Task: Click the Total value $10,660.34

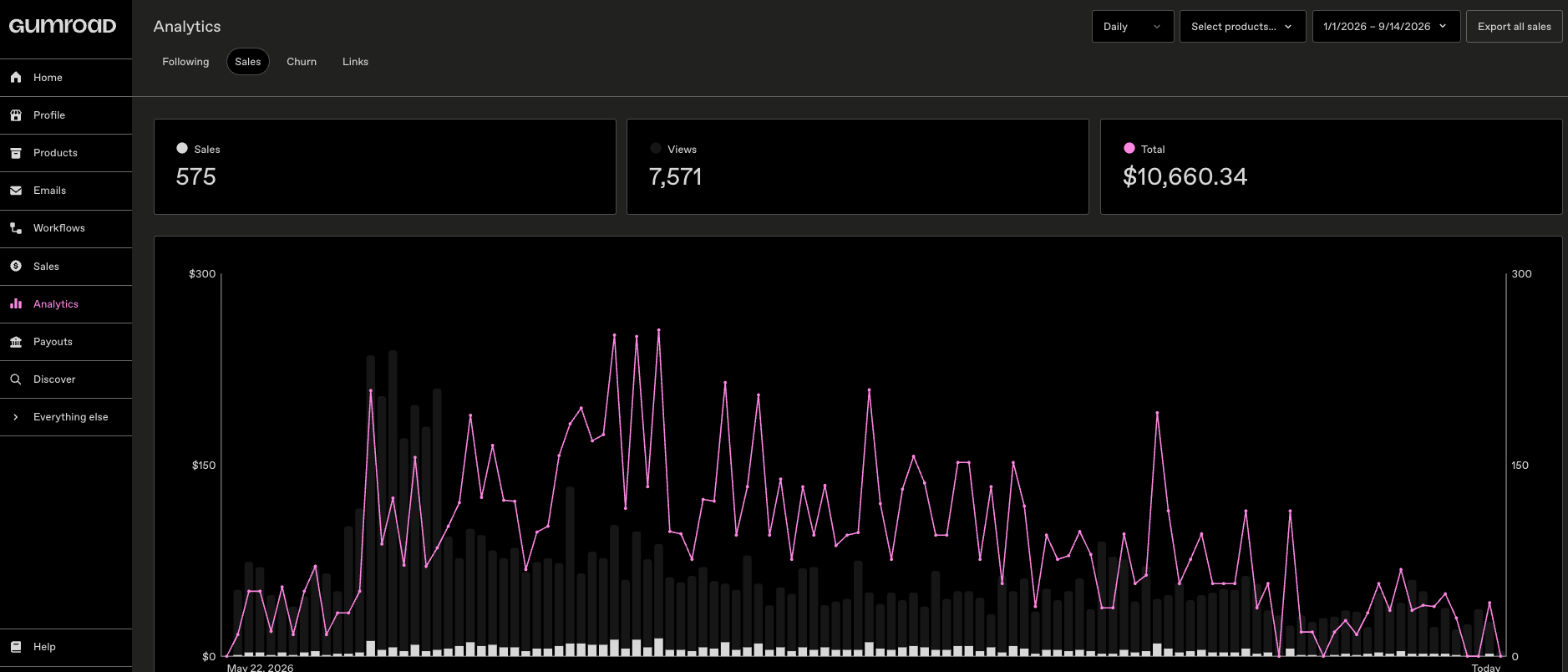Action: [x=1185, y=177]
